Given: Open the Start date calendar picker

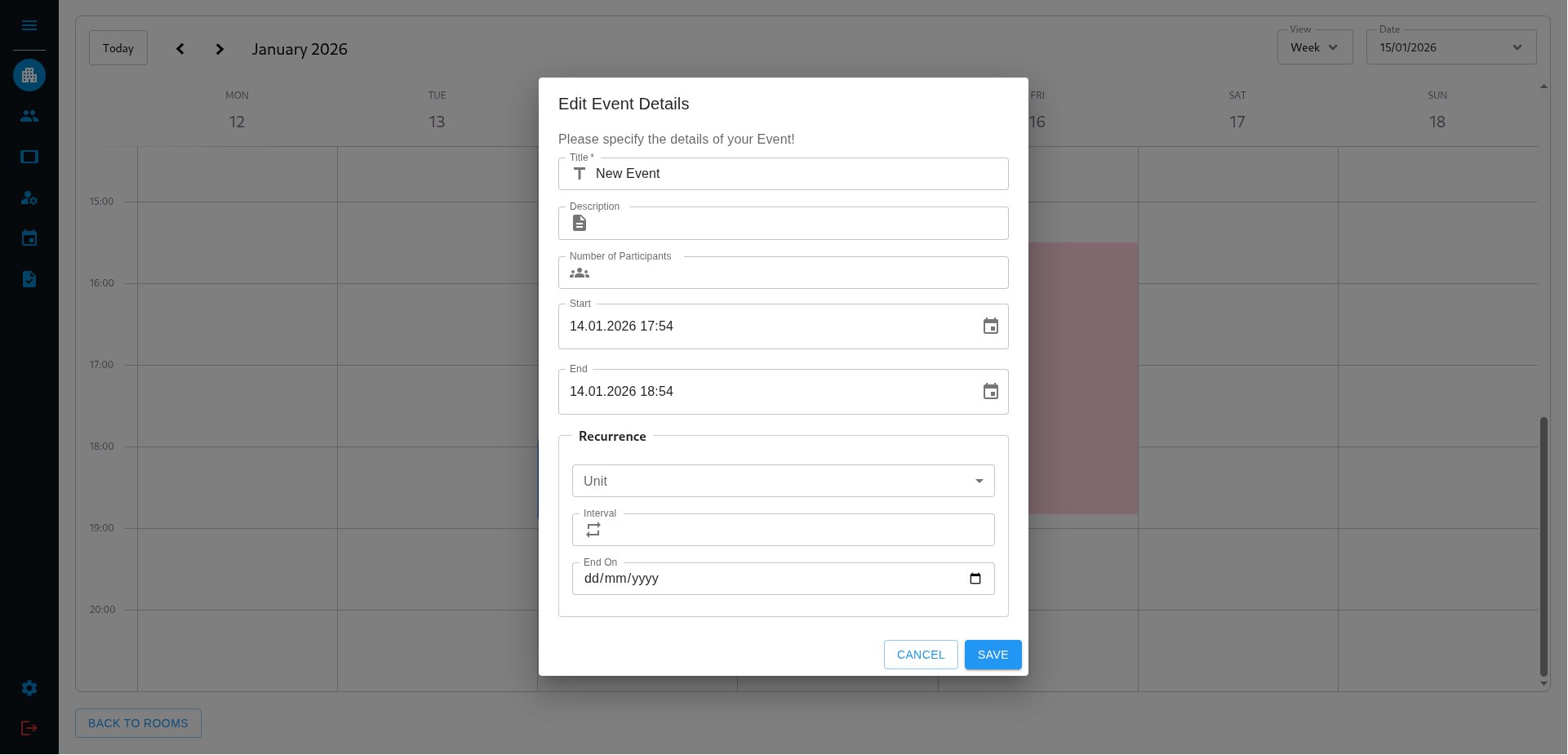Looking at the screenshot, I should [990, 326].
